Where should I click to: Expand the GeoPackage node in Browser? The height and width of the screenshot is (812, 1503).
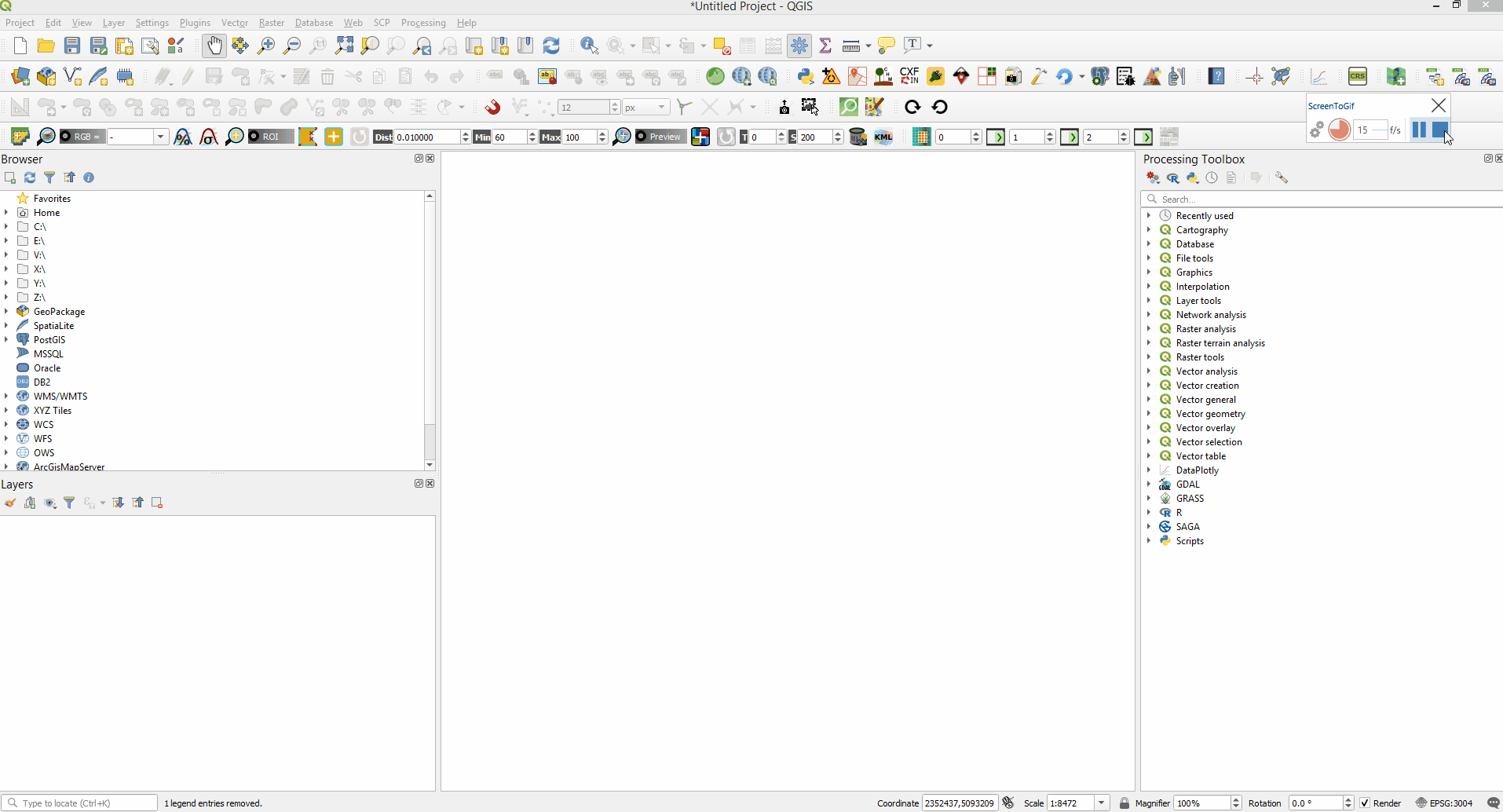coord(6,311)
